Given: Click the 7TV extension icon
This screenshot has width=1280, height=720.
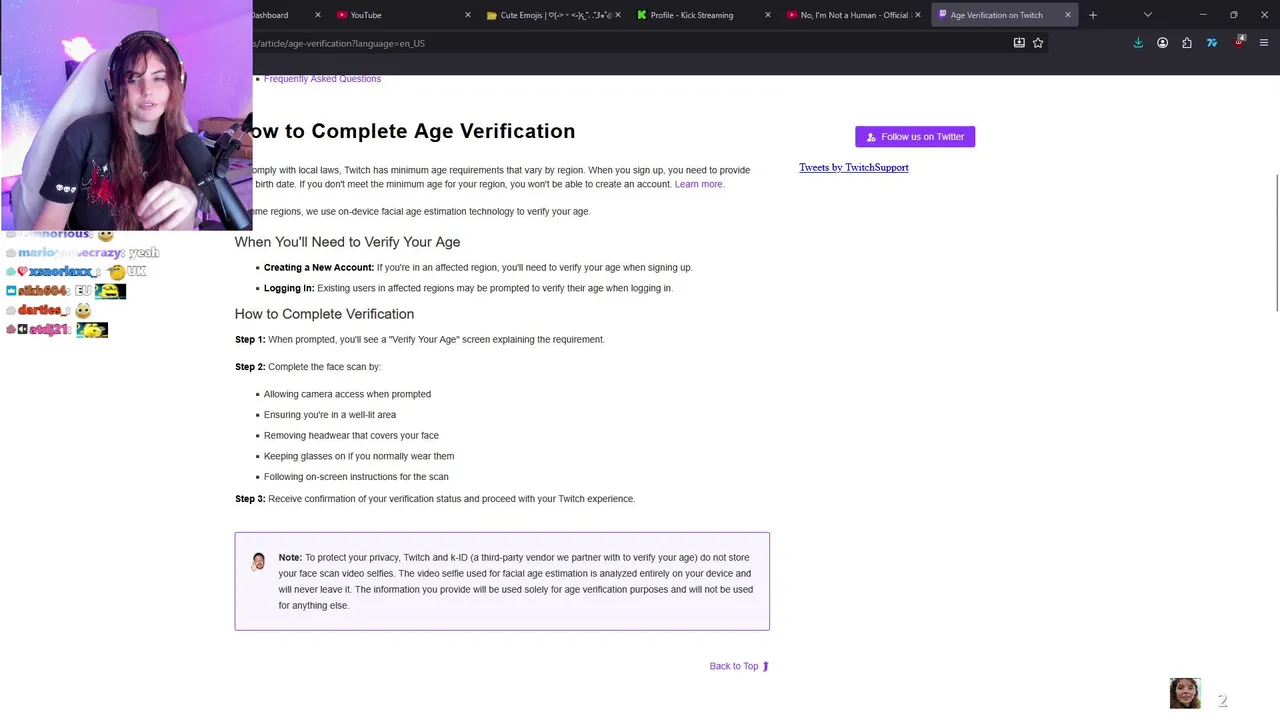Looking at the screenshot, I should point(1212,43).
